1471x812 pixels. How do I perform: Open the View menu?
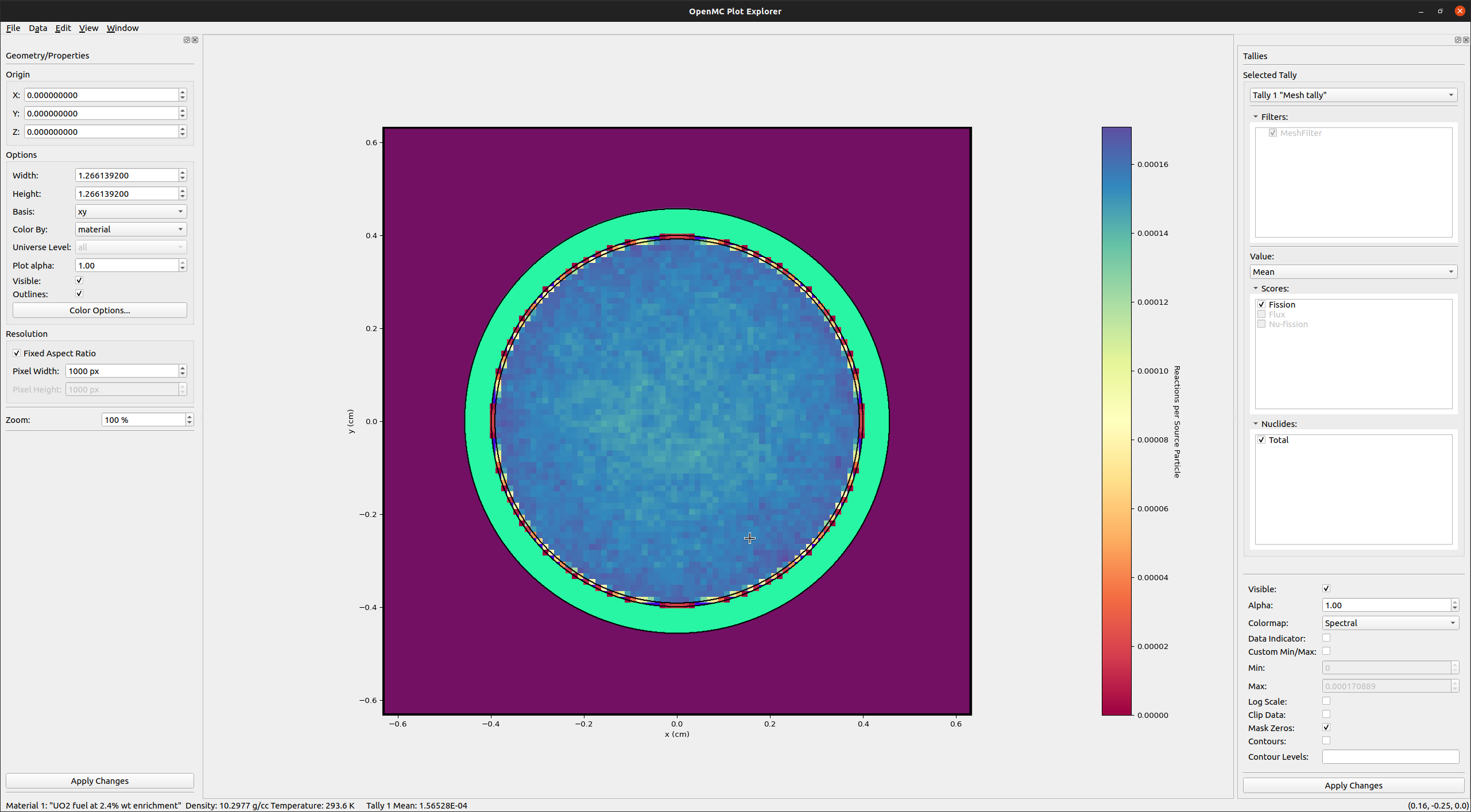(x=88, y=28)
